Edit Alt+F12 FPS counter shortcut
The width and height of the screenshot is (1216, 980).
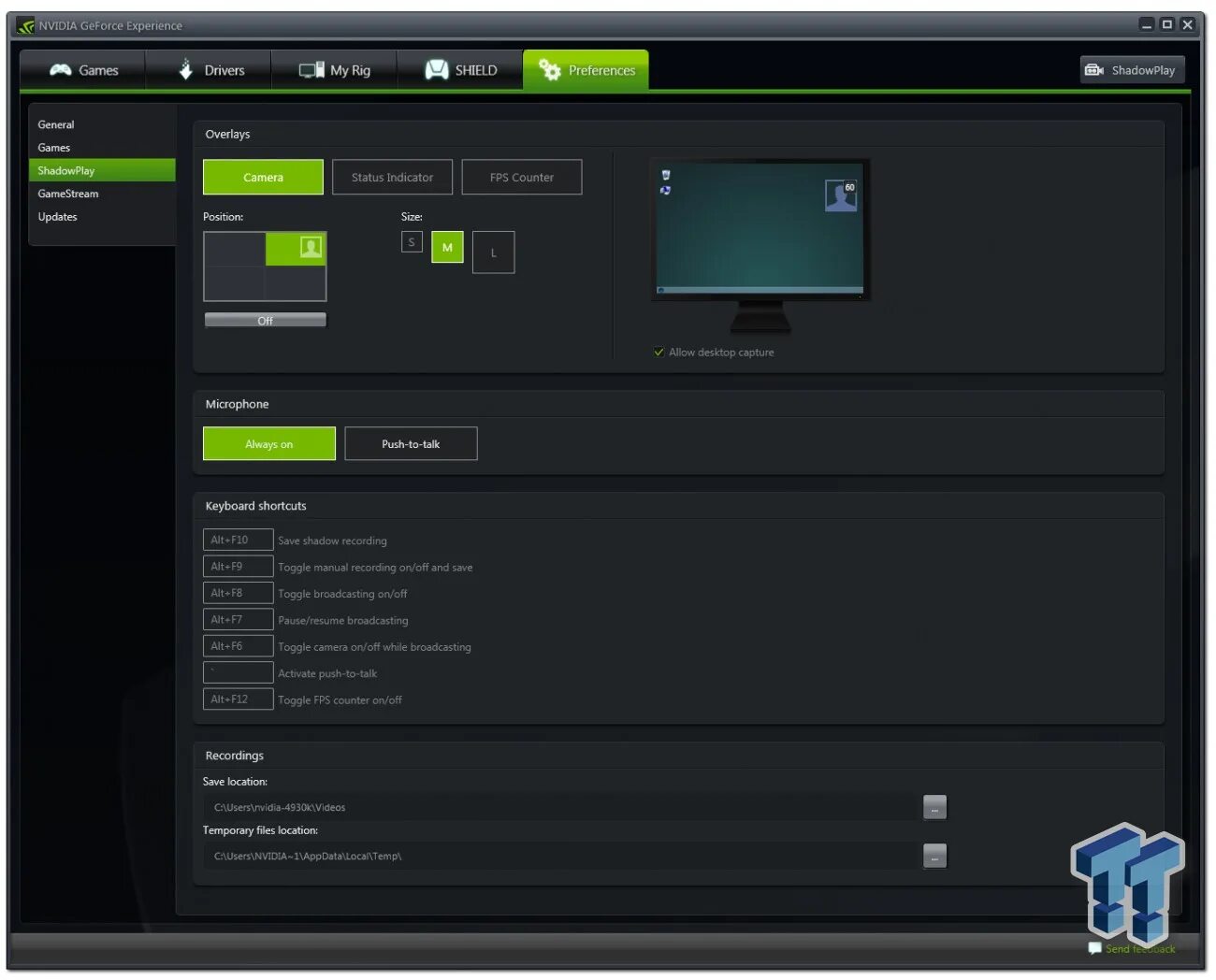tap(238, 699)
